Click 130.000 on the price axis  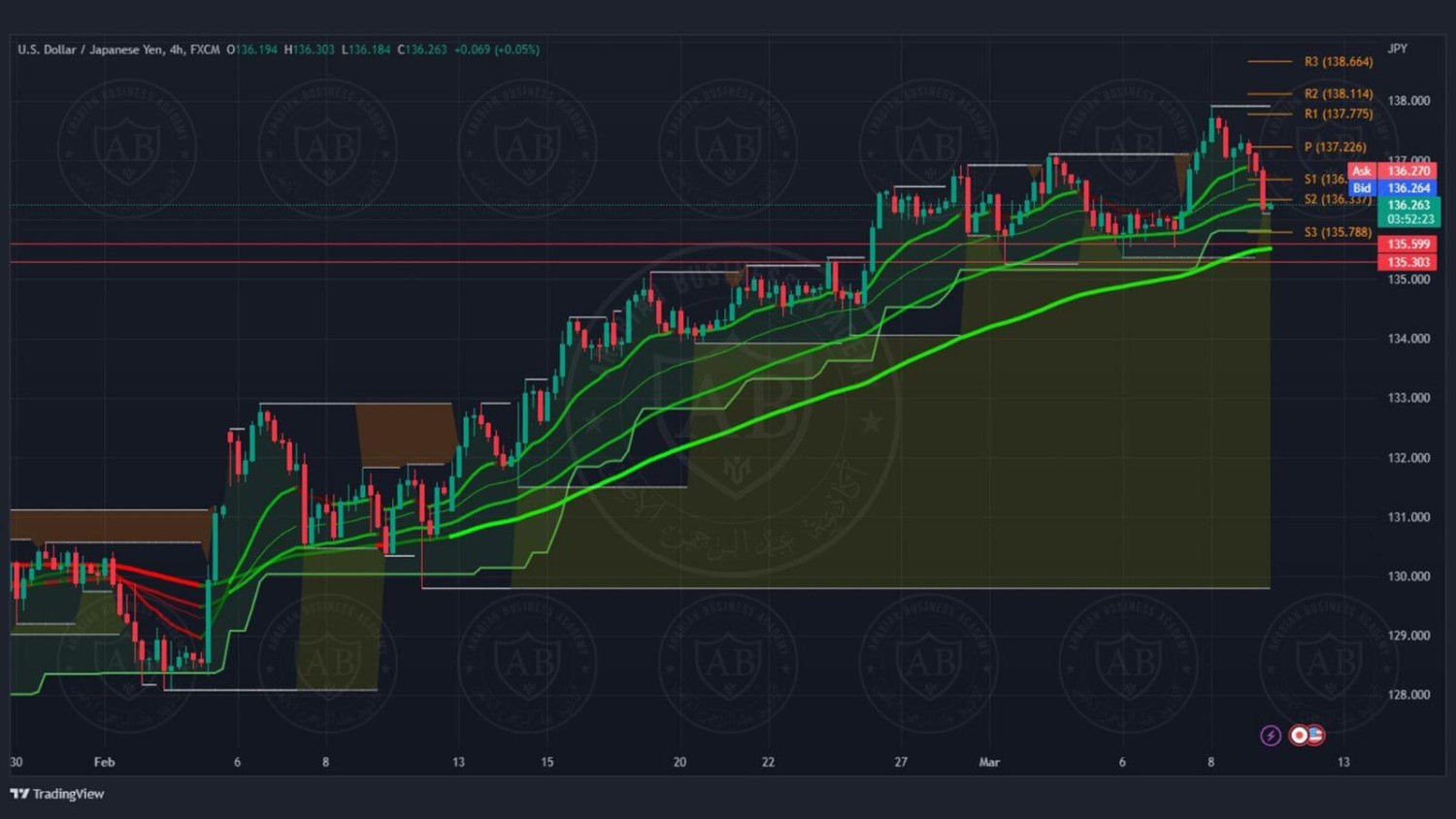1408,576
